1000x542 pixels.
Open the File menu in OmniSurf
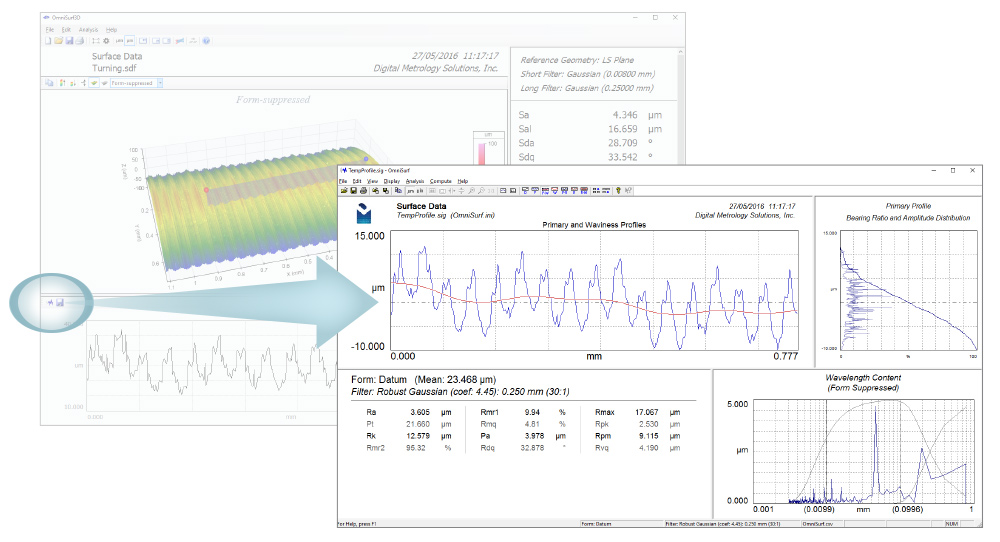(342, 181)
